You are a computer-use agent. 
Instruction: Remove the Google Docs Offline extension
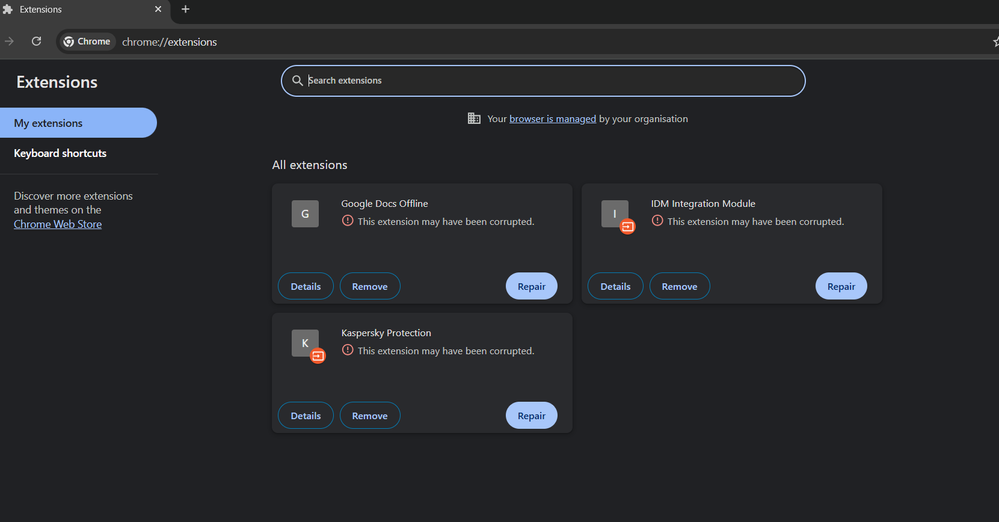[x=370, y=286]
